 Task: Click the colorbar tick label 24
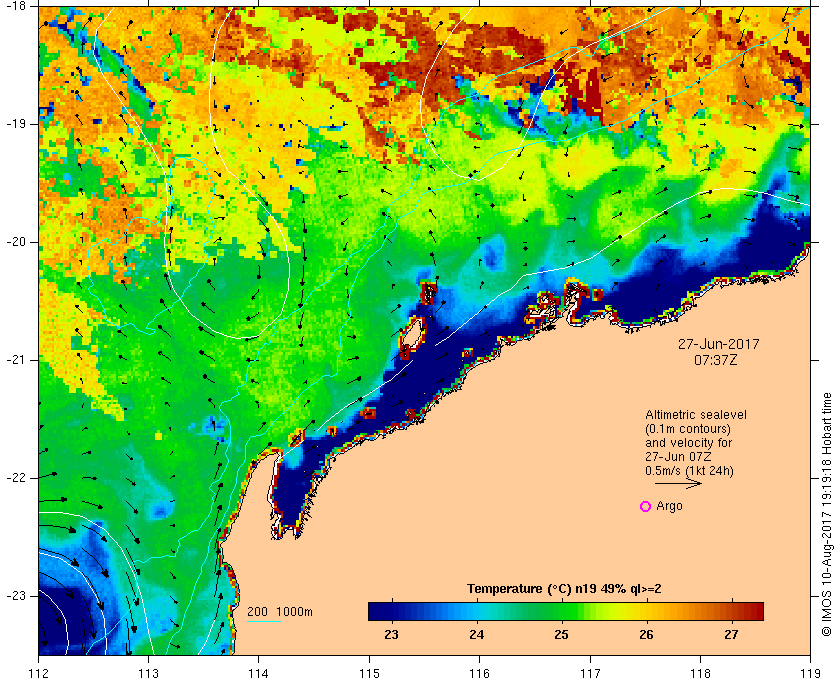(x=477, y=634)
